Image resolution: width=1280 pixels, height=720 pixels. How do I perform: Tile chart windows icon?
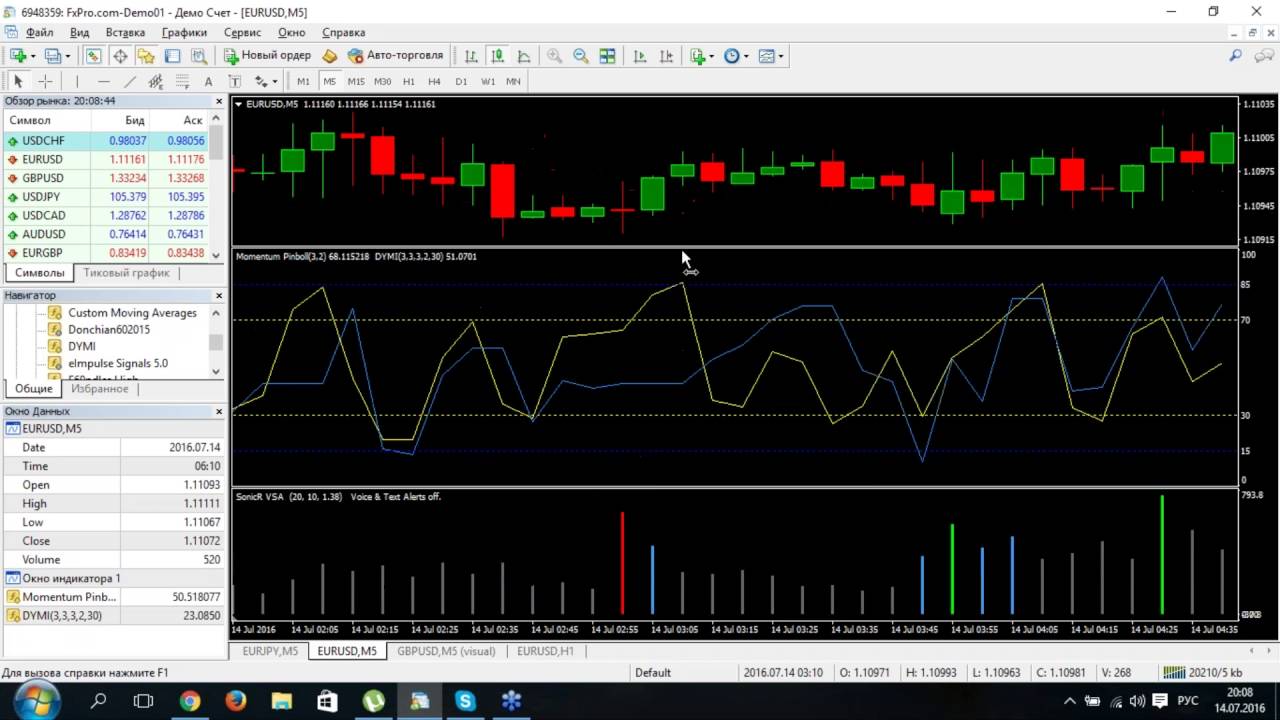coord(607,56)
